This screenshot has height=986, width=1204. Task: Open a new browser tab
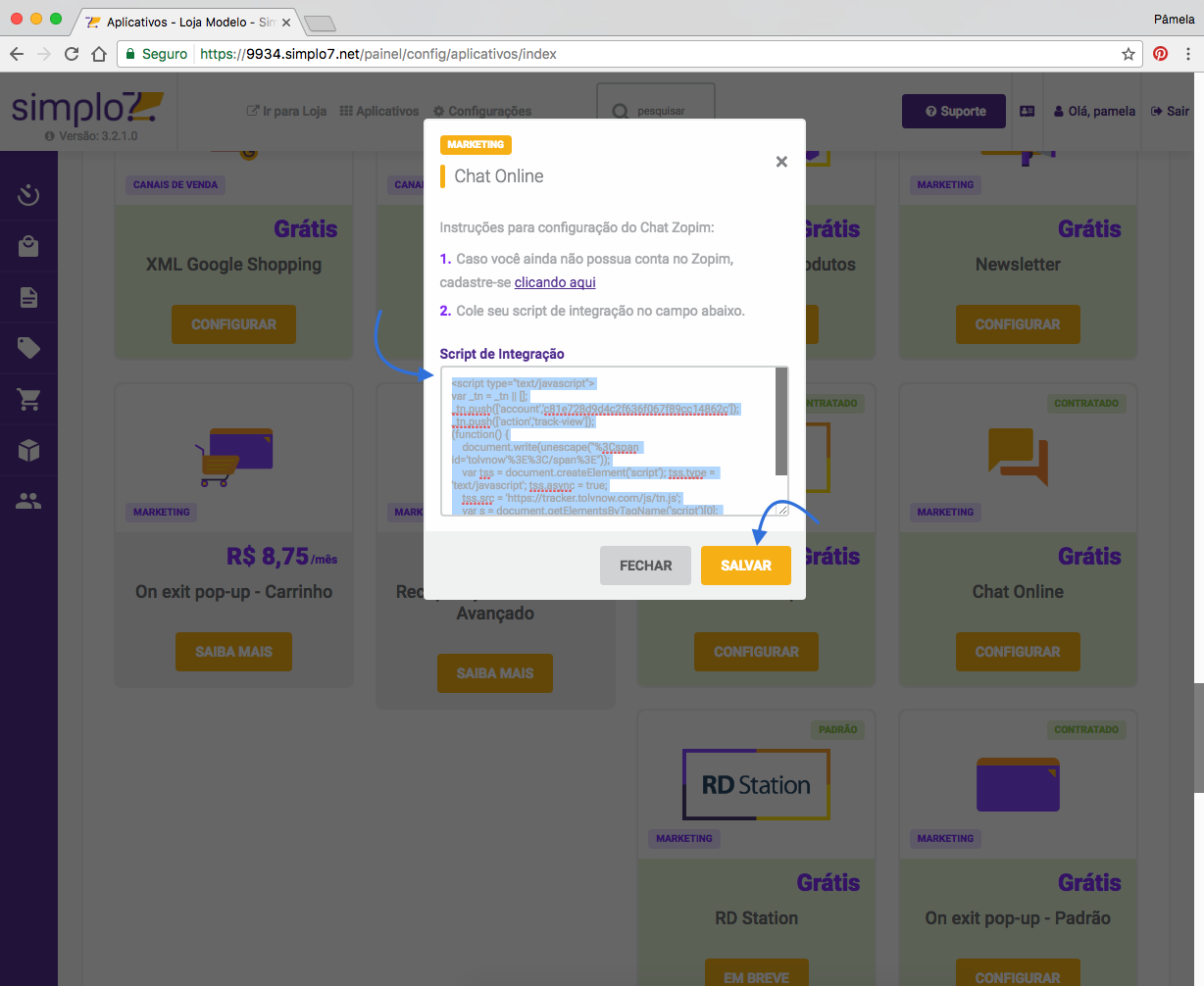[x=321, y=23]
